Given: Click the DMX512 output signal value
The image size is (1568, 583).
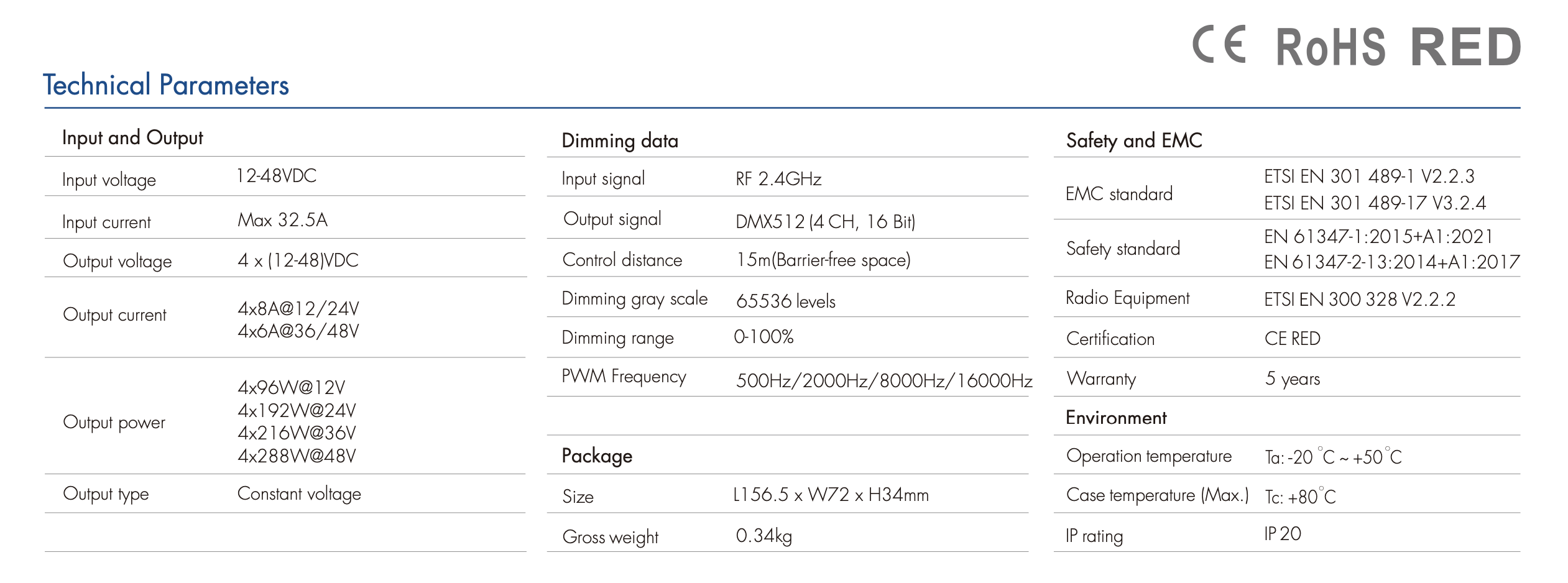Looking at the screenshot, I should pos(825,222).
